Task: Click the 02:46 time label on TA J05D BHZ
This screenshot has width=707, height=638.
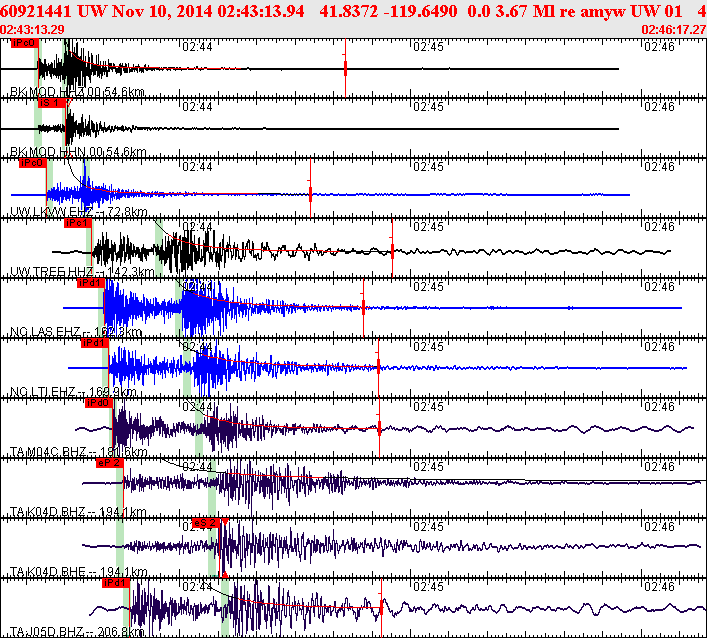Action: coord(659,587)
